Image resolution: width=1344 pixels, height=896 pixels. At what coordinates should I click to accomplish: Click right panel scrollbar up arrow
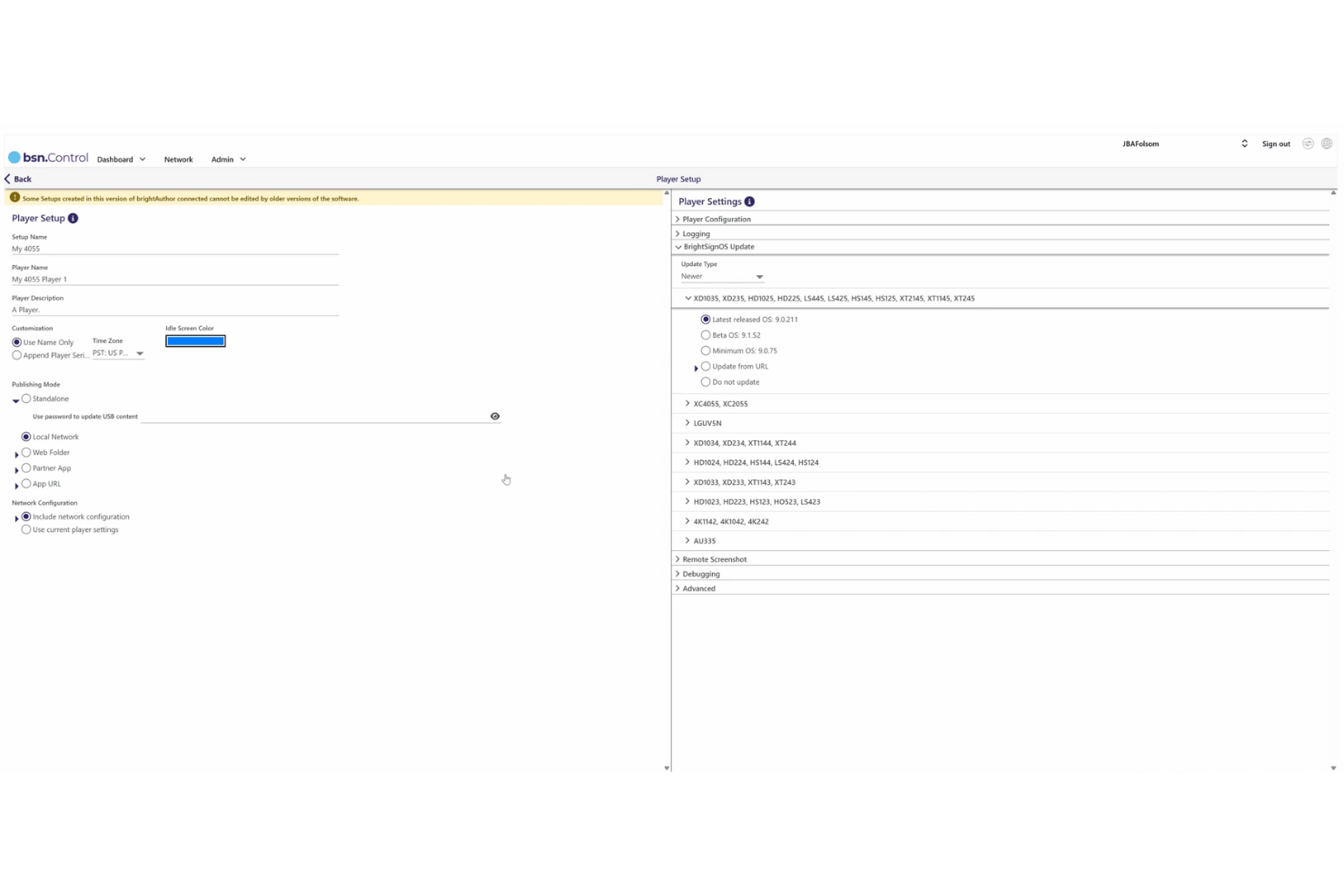point(1333,192)
